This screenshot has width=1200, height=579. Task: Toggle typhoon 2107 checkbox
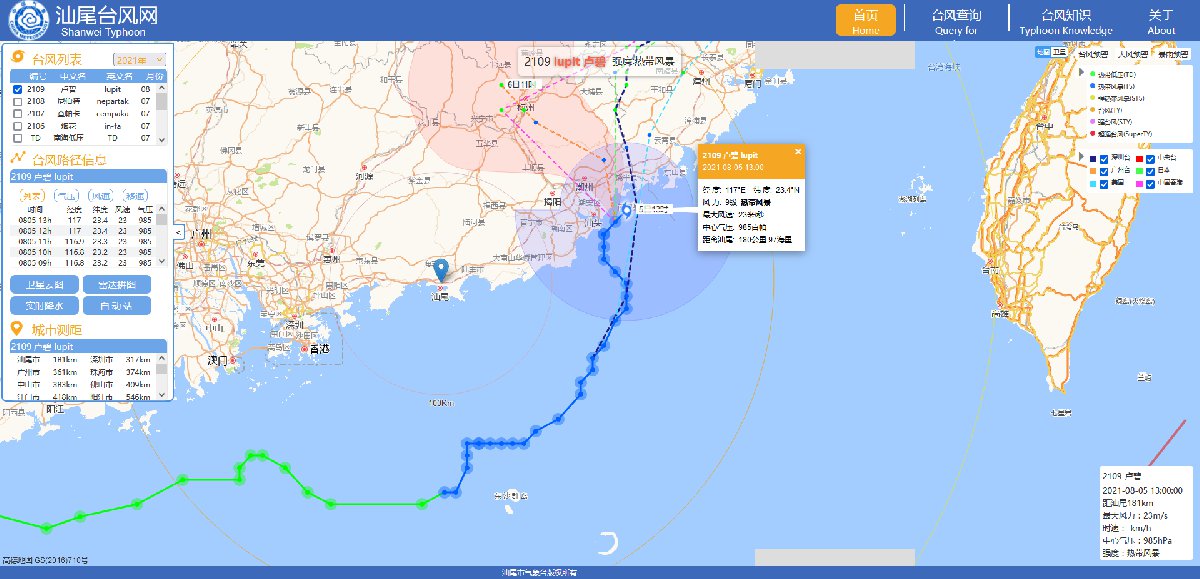click(x=17, y=114)
